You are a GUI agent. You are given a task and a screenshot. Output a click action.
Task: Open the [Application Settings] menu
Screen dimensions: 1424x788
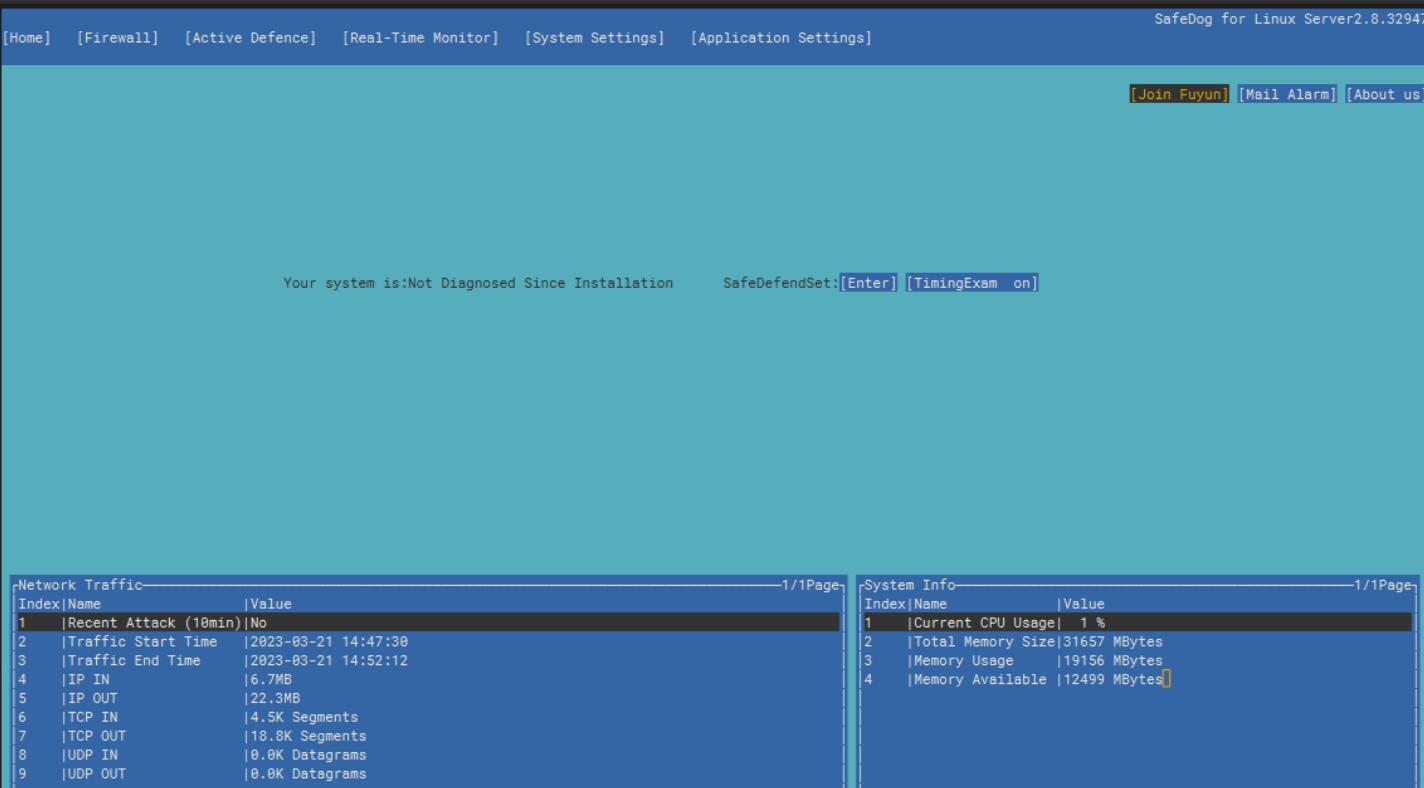click(781, 38)
